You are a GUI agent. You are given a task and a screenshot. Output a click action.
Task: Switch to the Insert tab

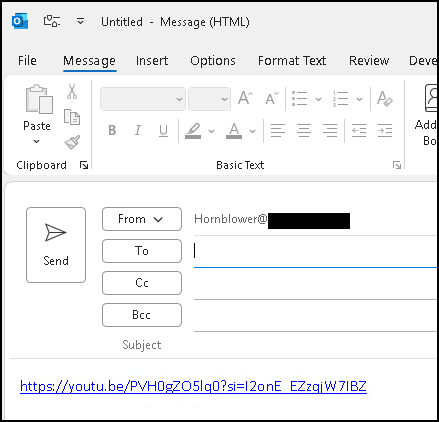[152, 61]
